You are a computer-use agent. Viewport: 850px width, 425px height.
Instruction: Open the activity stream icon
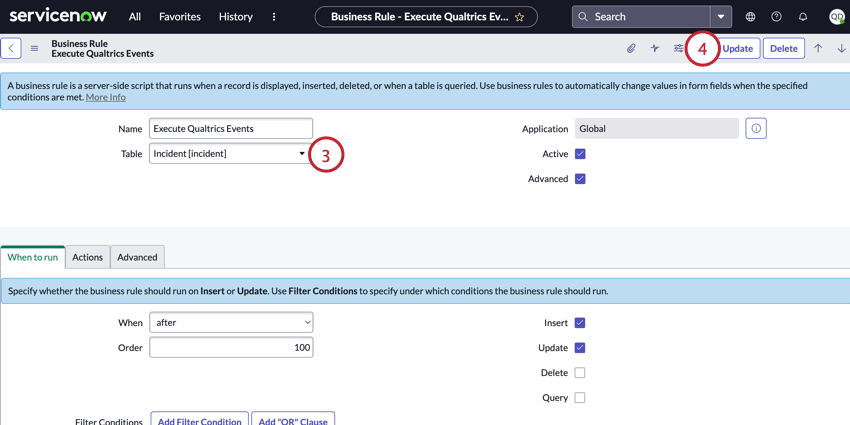click(x=655, y=48)
